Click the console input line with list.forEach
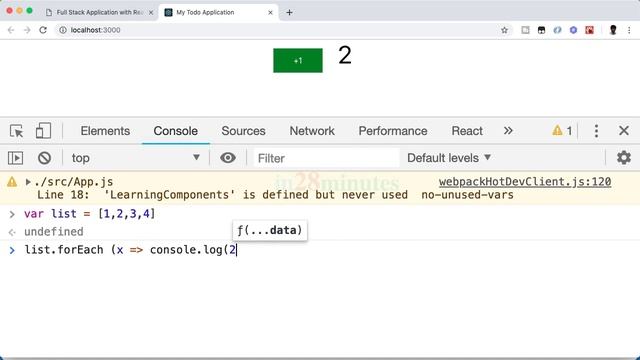This screenshot has height=360, width=640. (x=320, y=250)
